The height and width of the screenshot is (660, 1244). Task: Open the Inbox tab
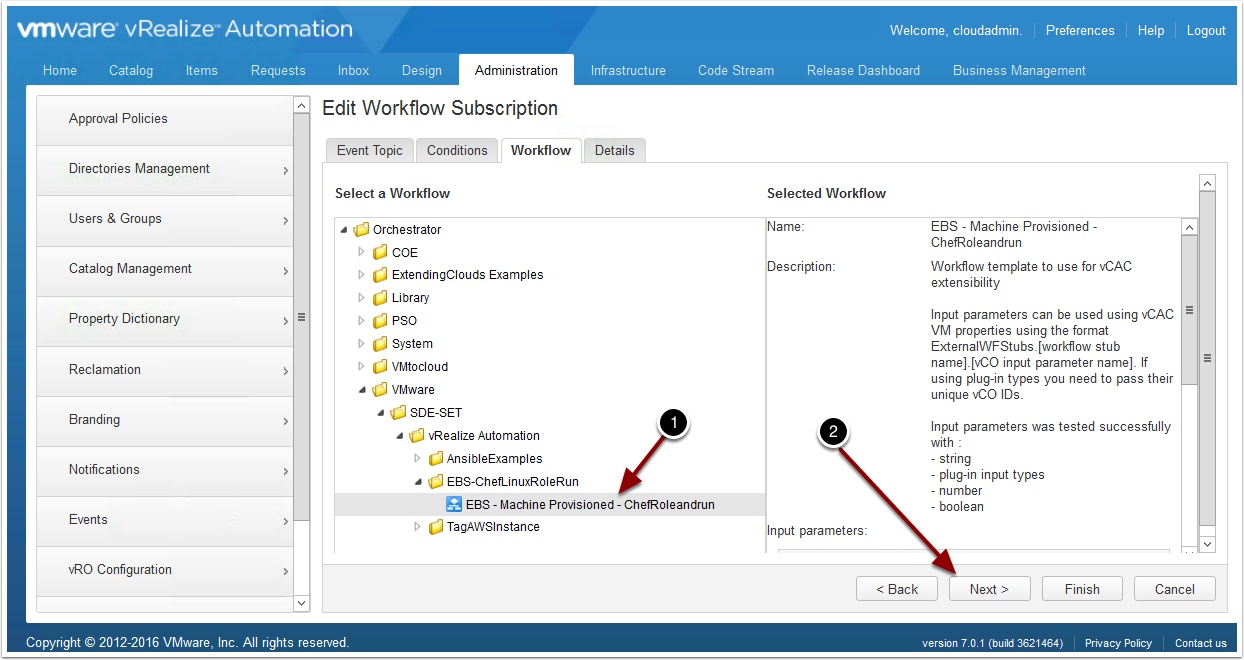pos(353,71)
